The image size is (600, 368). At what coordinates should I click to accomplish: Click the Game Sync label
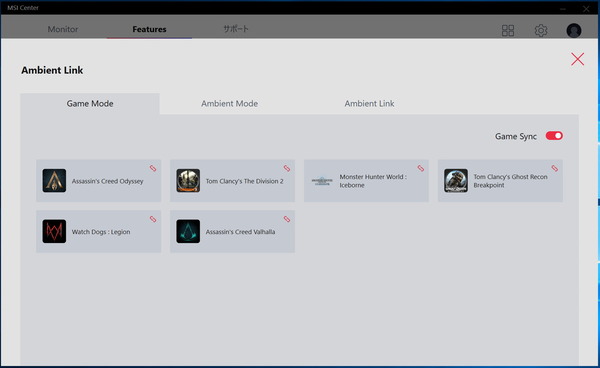516,137
